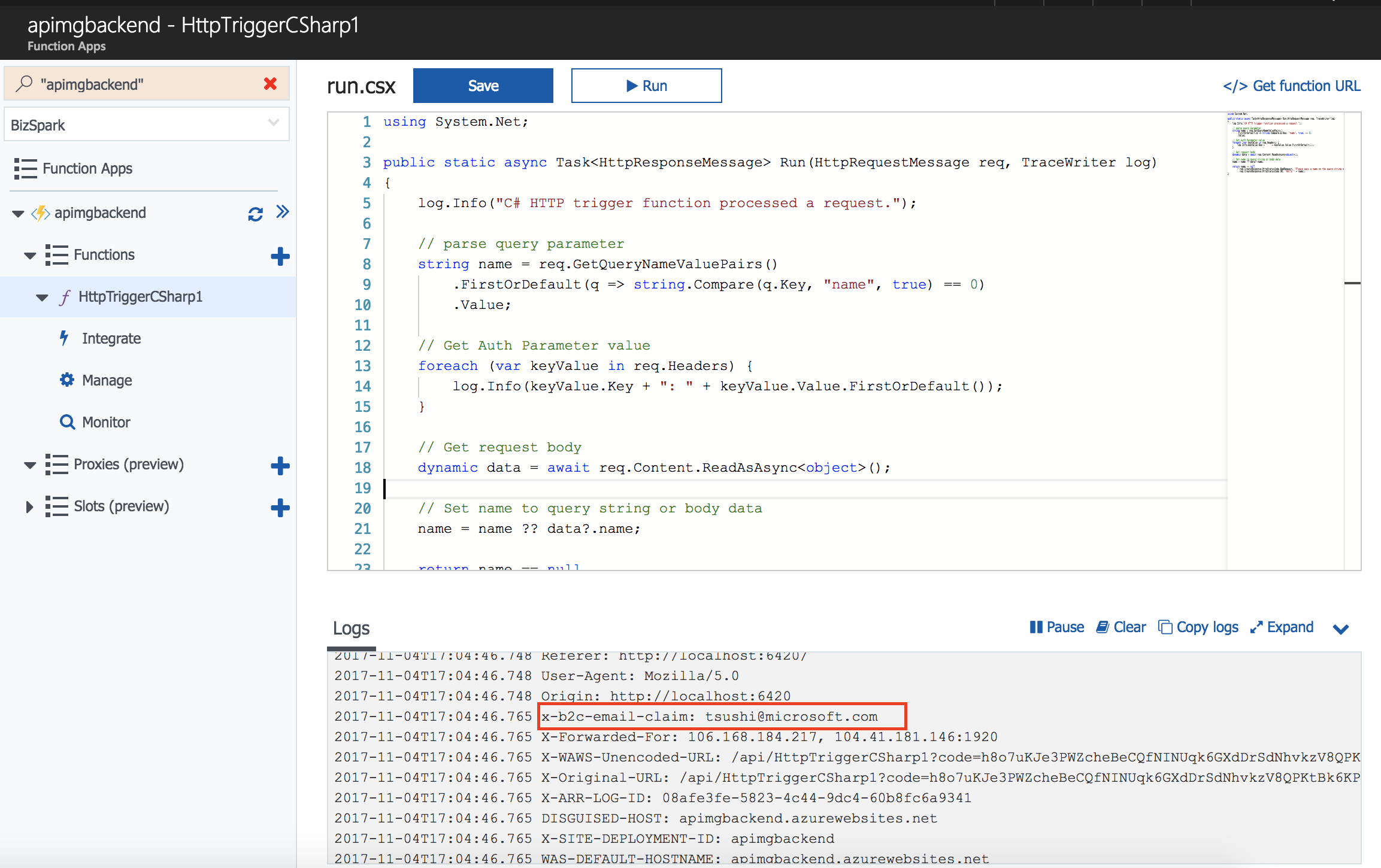1381x868 pixels.
Task: Open the Monitor view
Action: coord(106,422)
